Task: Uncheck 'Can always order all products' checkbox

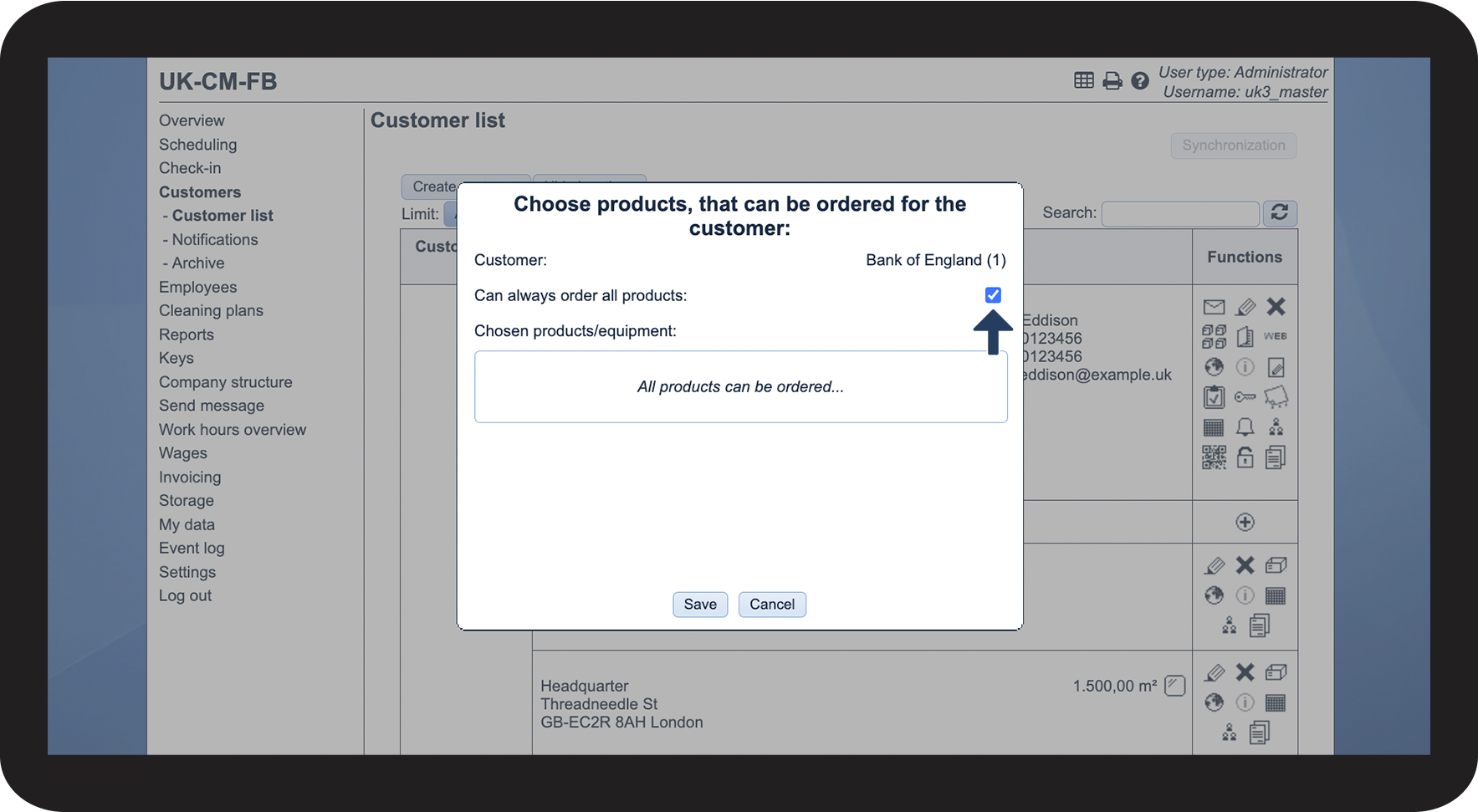Action: (993, 295)
